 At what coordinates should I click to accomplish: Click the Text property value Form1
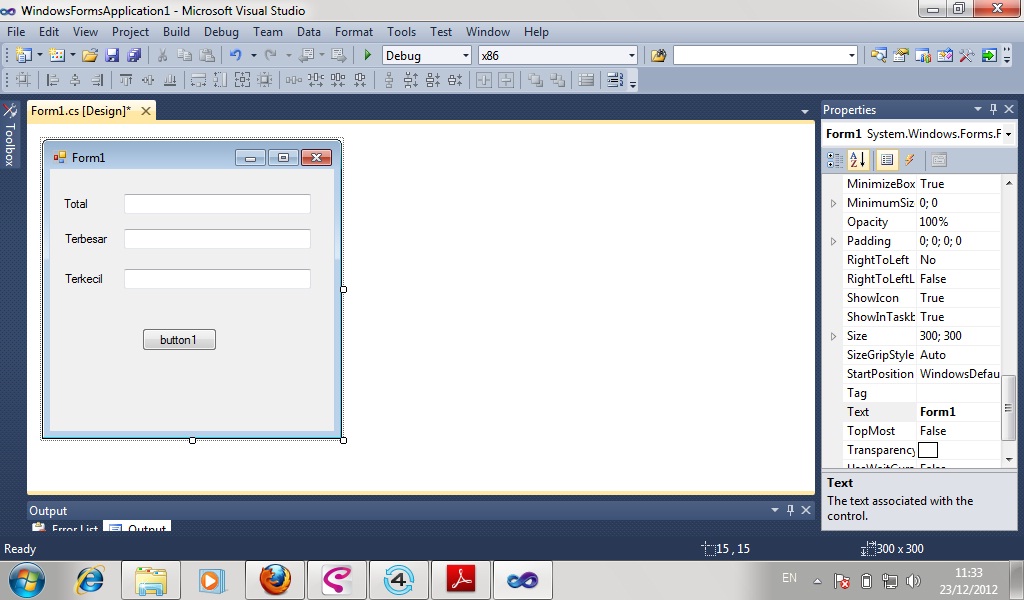pos(938,412)
